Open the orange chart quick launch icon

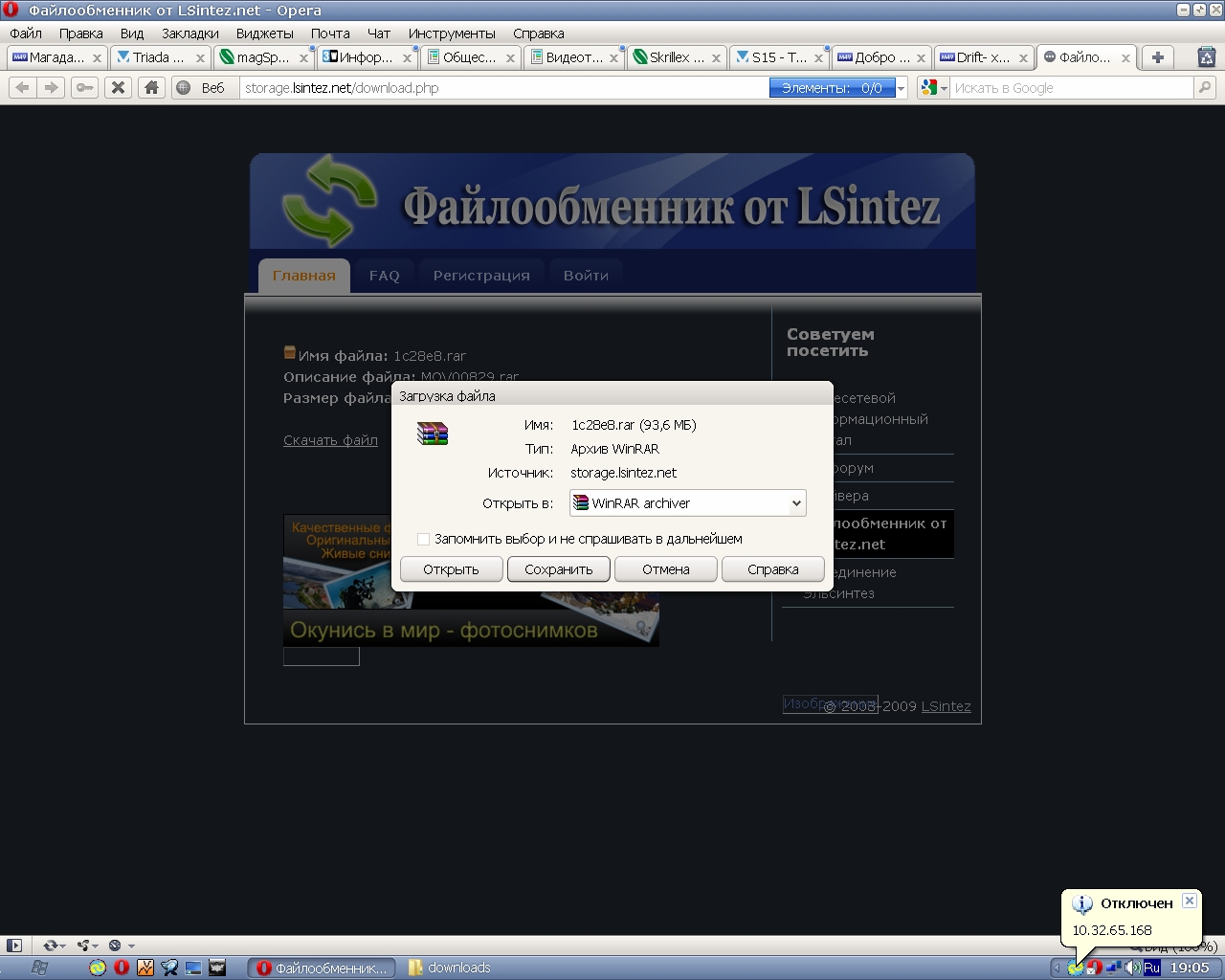tap(145, 968)
